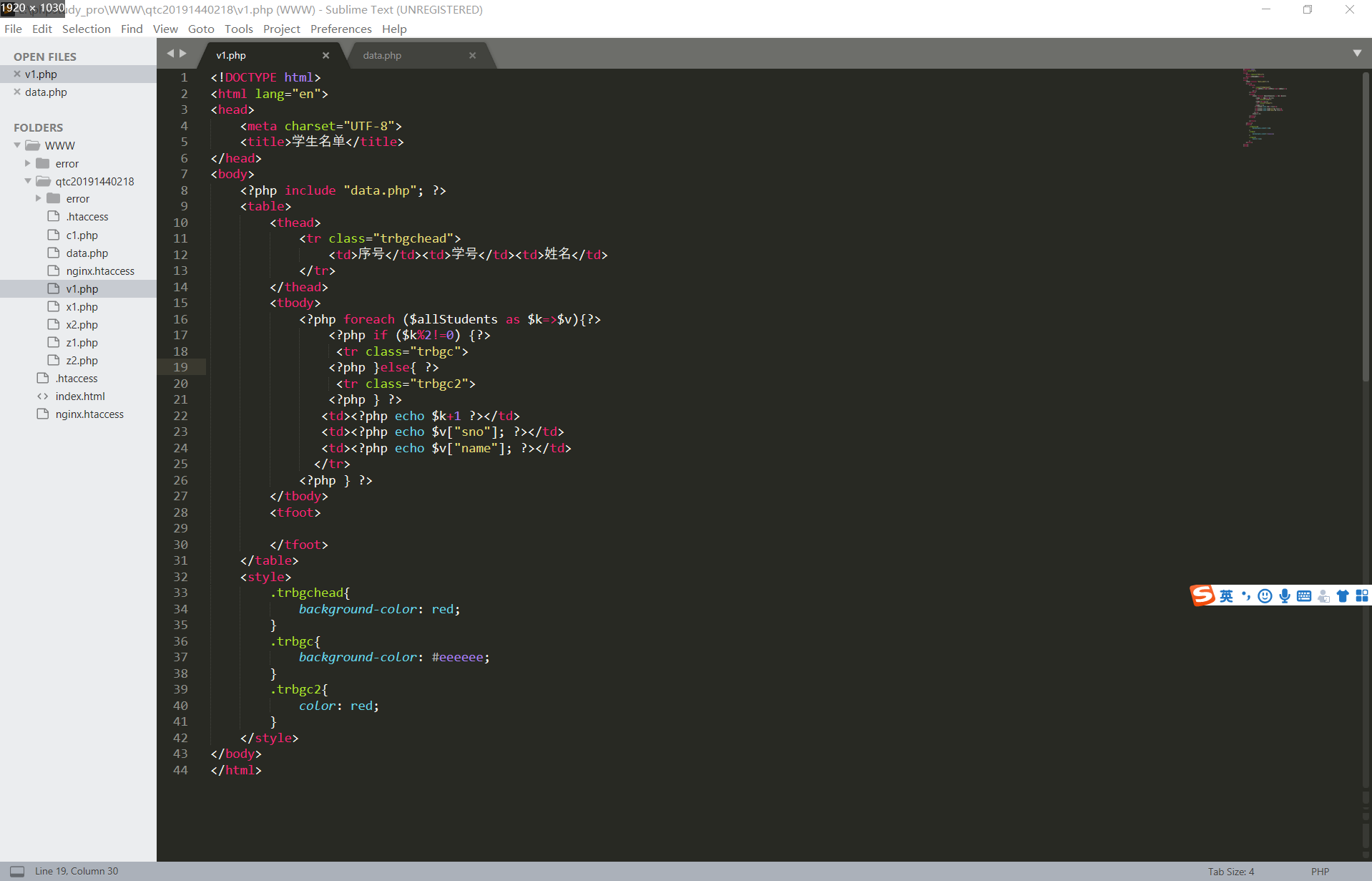Click the Sogou input method logo
Screen dimensions: 1372x881
click(1202, 595)
